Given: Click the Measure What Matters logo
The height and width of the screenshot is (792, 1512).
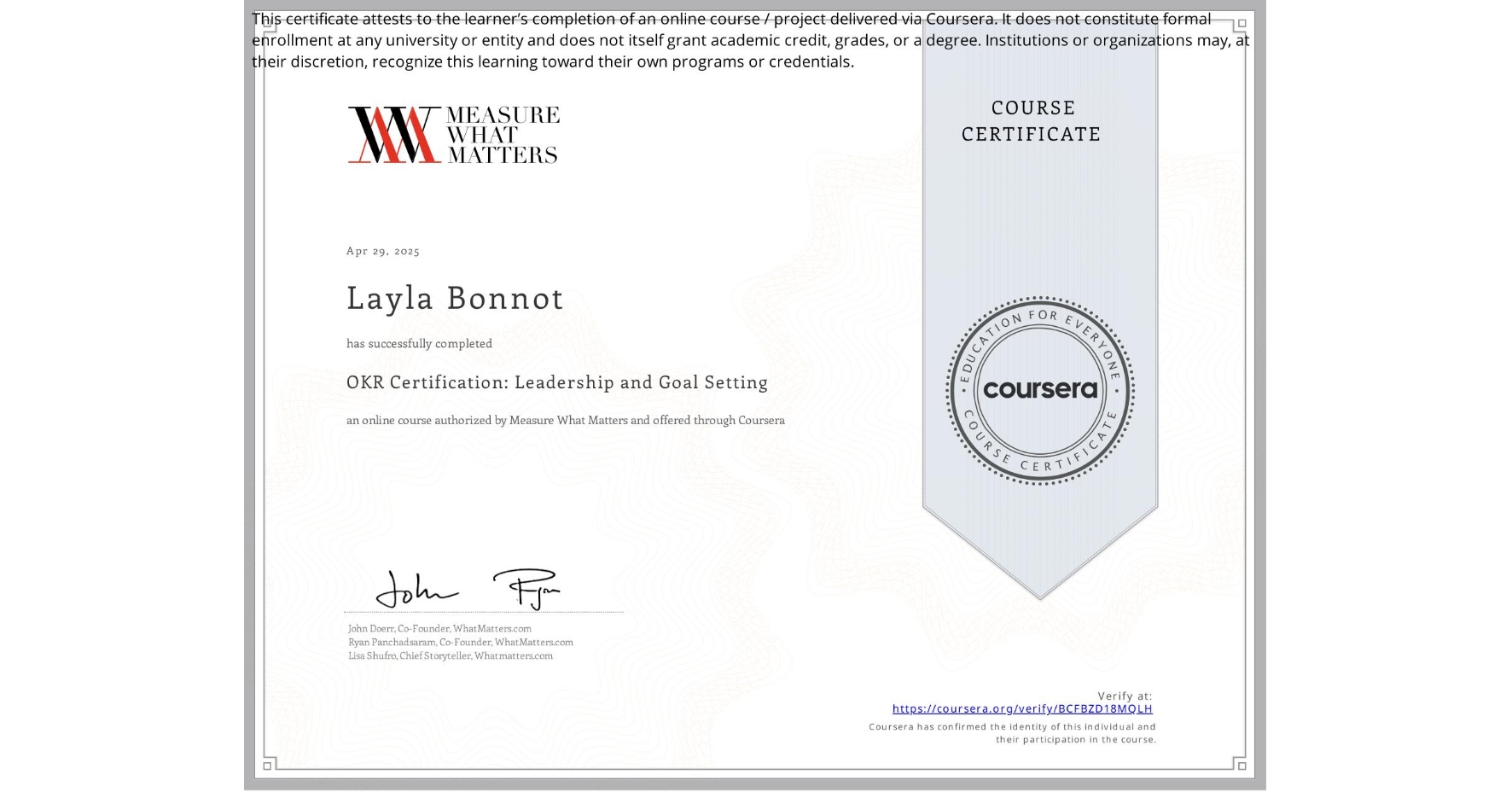Looking at the screenshot, I should (453, 135).
